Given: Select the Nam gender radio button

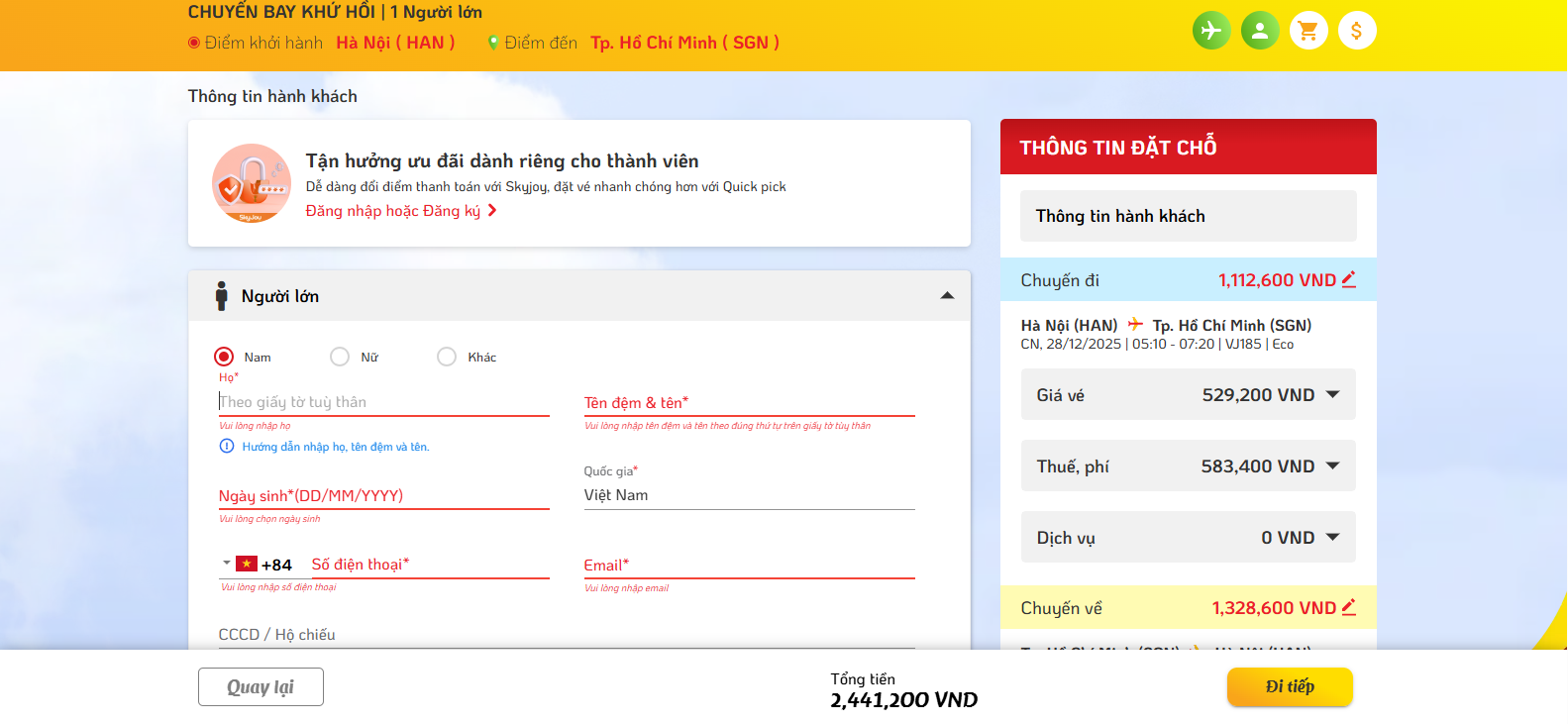Looking at the screenshot, I should (224, 357).
